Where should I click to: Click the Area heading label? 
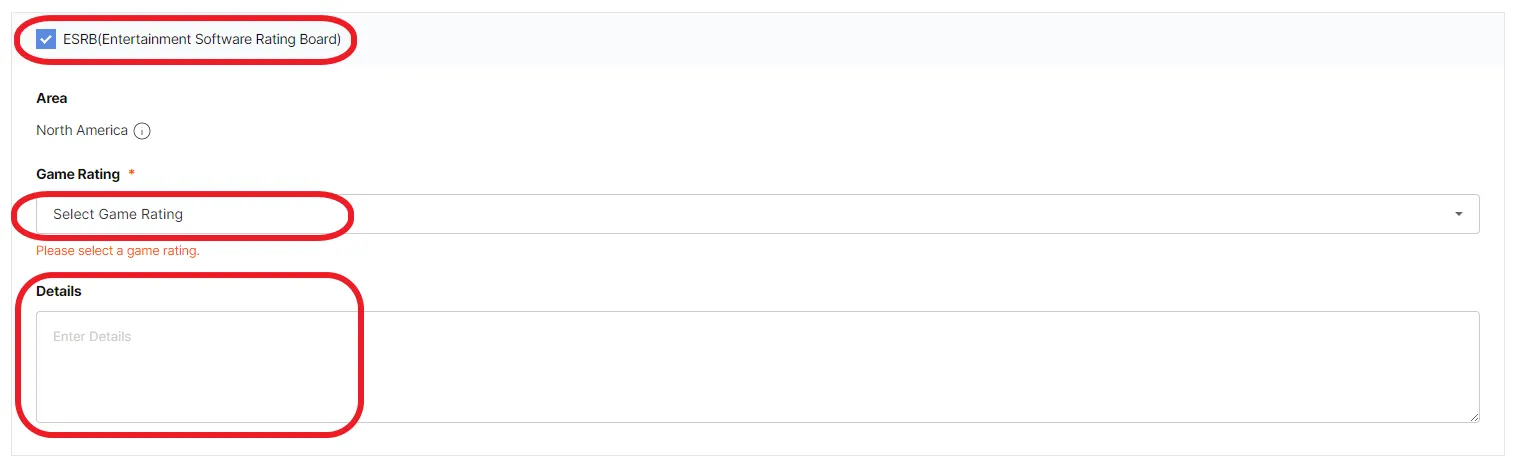[52, 98]
